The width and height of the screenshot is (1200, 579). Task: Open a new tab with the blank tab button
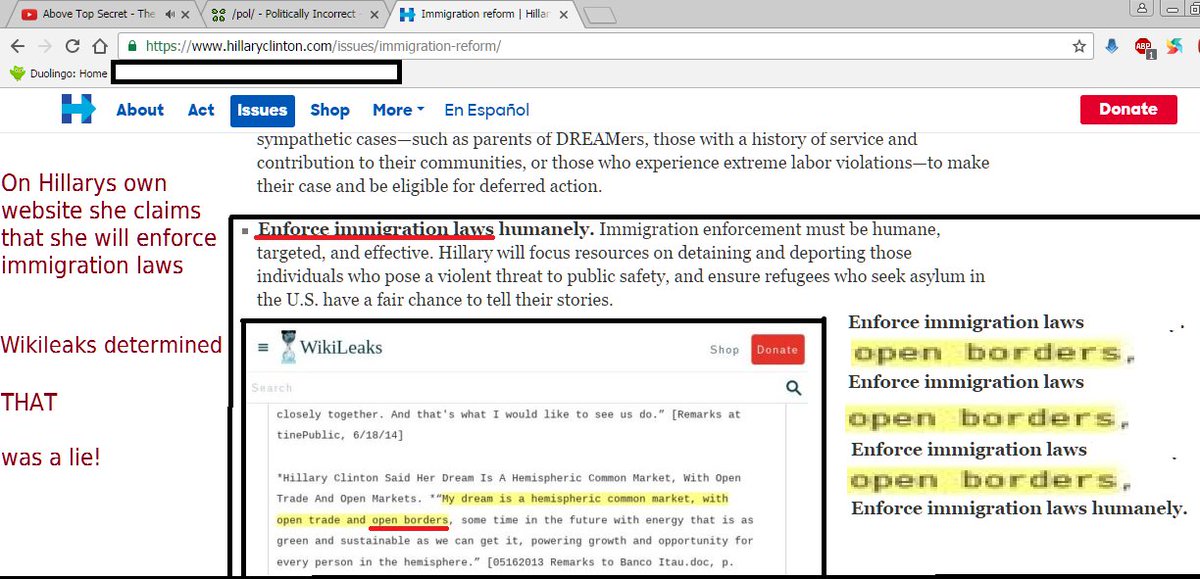[x=599, y=15]
